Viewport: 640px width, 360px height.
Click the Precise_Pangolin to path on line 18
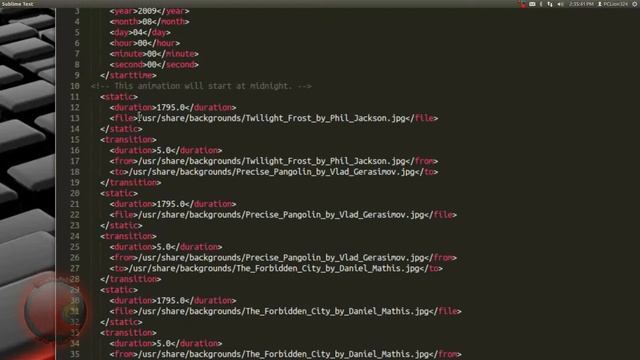point(272,172)
